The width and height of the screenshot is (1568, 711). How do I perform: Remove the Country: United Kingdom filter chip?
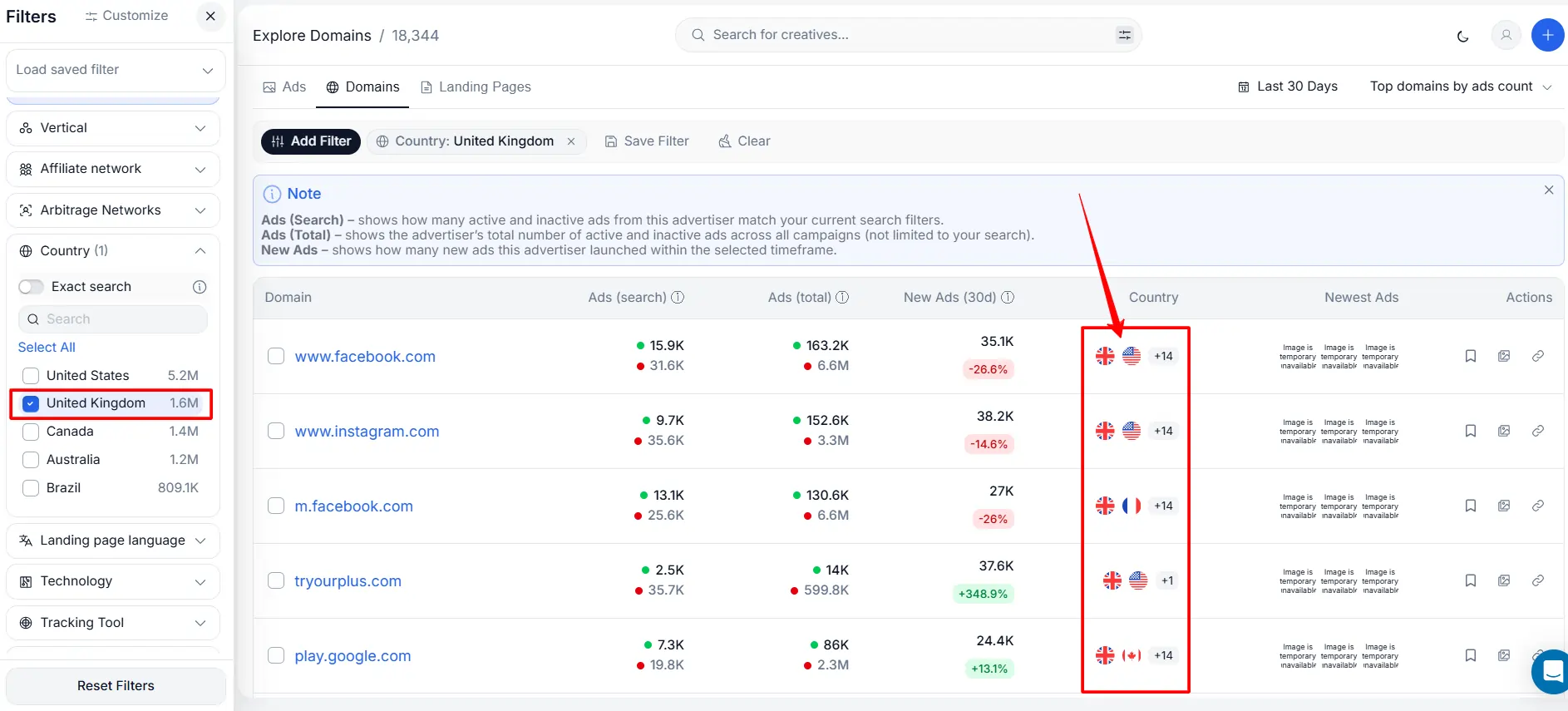(x=571, y=141)
